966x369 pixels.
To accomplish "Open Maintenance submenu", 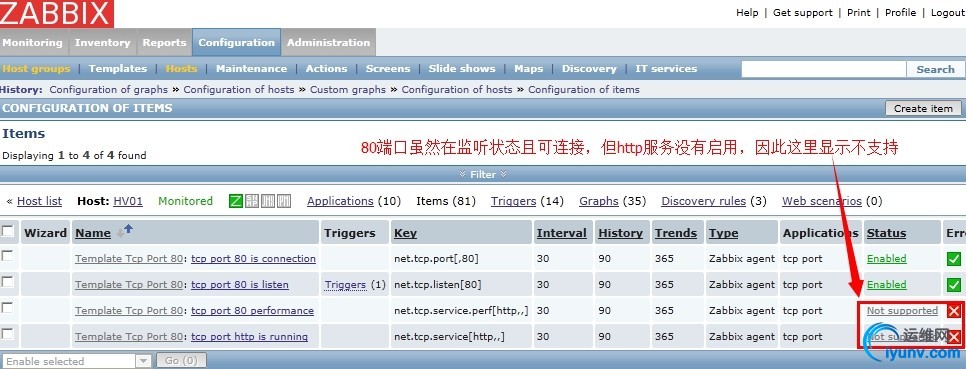I will (x=251, y=68).
